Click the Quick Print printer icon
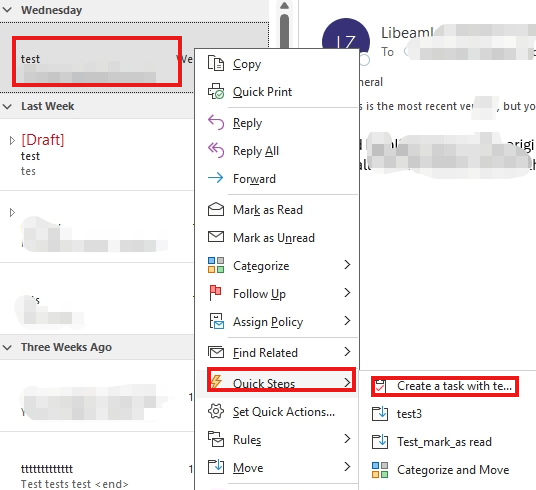The width and height of the screenshot is (536, 490). (216, 91)
